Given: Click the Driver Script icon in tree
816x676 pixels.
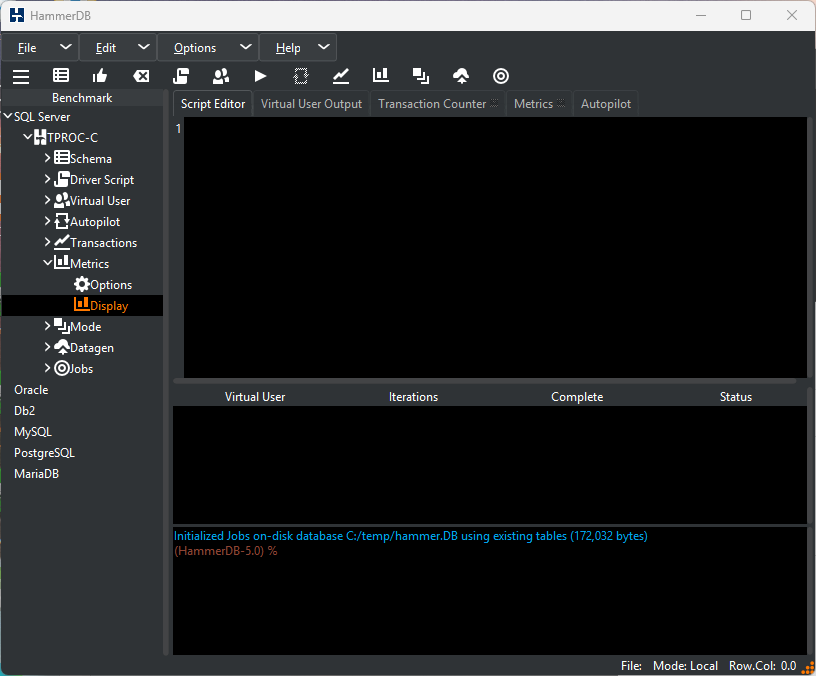Looking at the screenshot, I should [62, 179].
